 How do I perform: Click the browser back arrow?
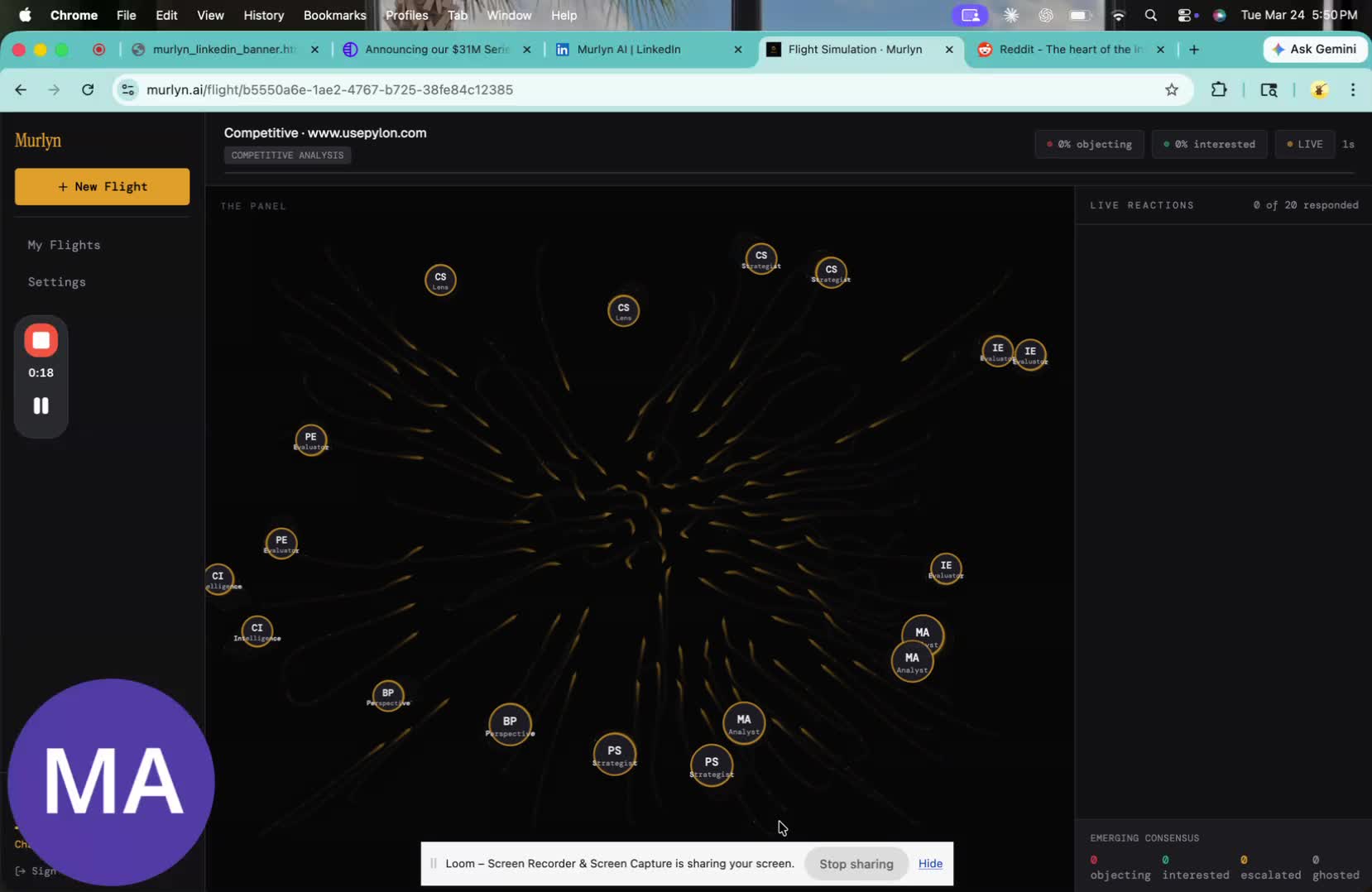pyautogui.click(x=21, y=90)
